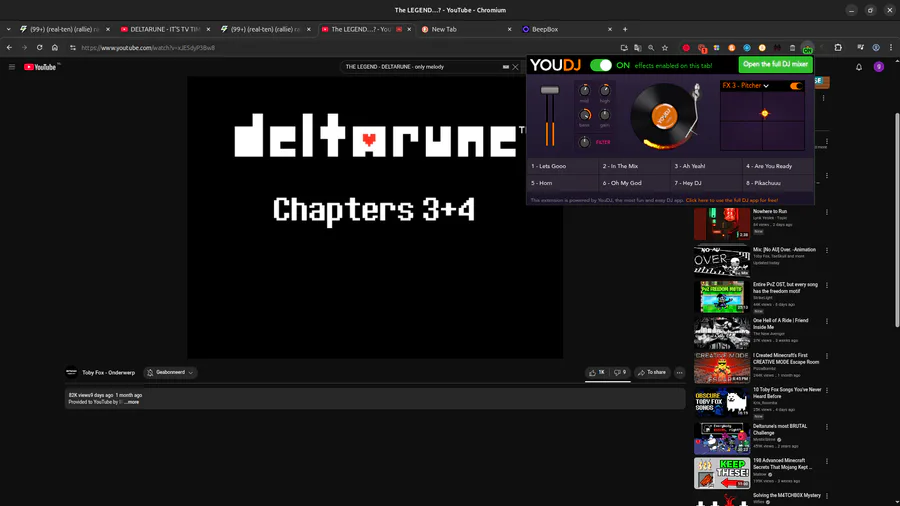The height and width of the screenshot is (506, 900).
Task: Open options menu for Nowhere to Run
Action: click(x=827, y=212)
